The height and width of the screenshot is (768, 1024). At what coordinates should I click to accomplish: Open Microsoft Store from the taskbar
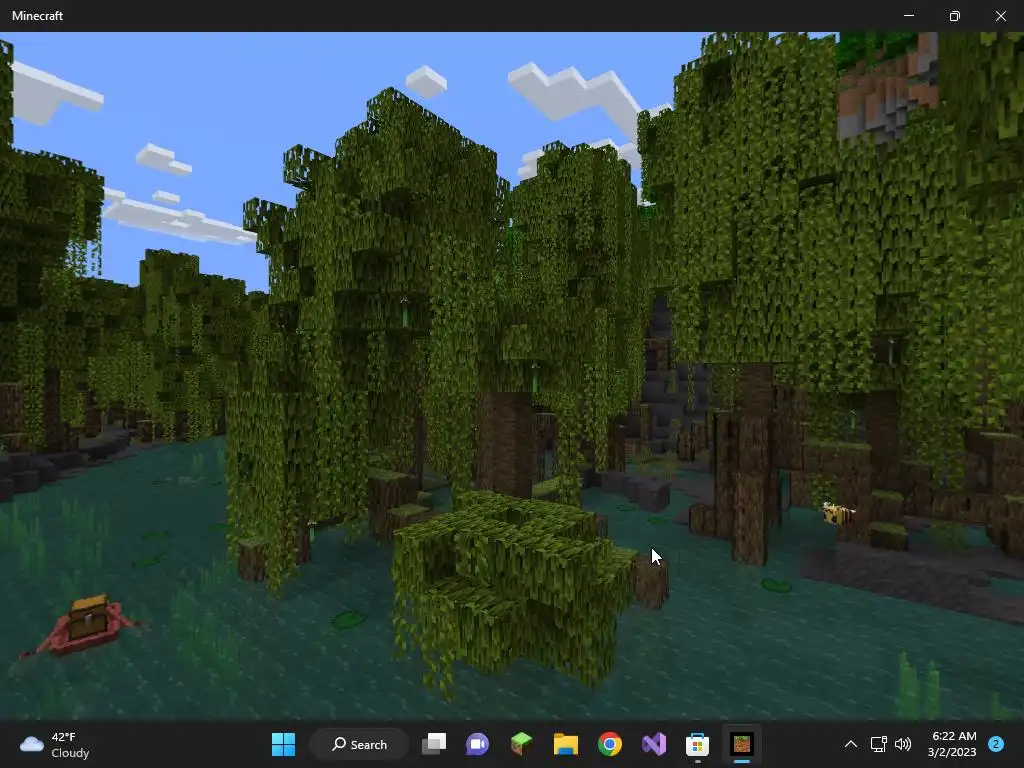tap(697, 744)
